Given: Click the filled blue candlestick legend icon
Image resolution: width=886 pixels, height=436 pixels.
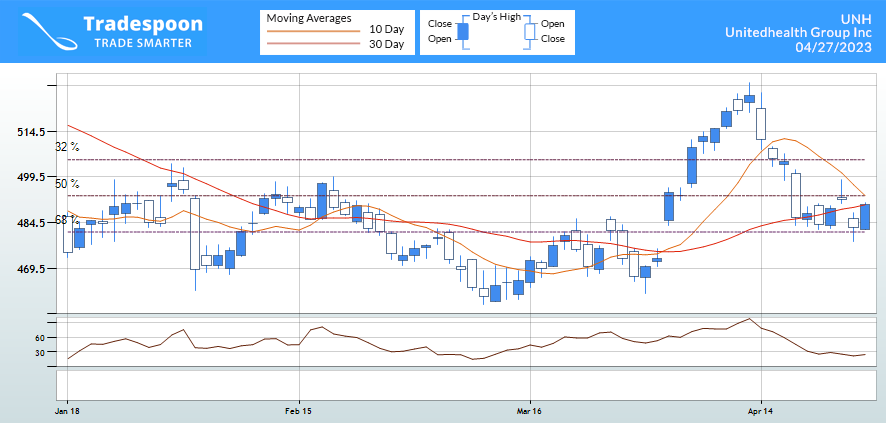Looking at the screenshot, I should pyautogui.click(x=462, y=31).
